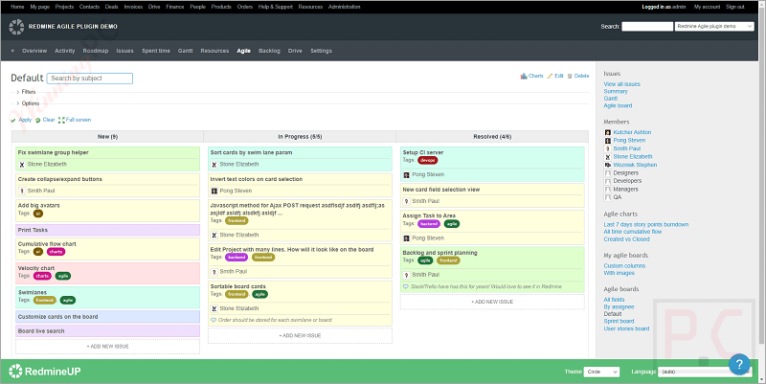Click the trash Delete icon for the board
This screenshot has width=766, height=384.
570,76
